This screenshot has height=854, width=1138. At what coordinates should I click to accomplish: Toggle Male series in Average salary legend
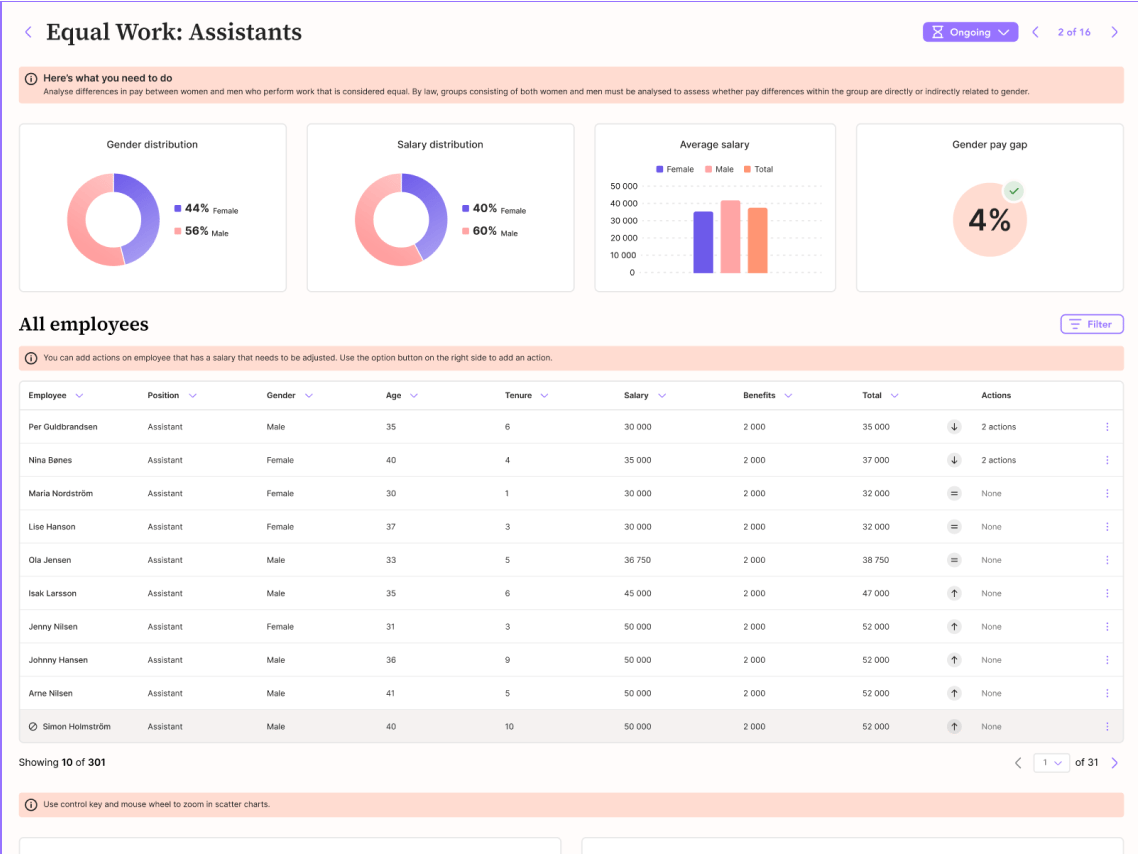(x=719, y=169)
